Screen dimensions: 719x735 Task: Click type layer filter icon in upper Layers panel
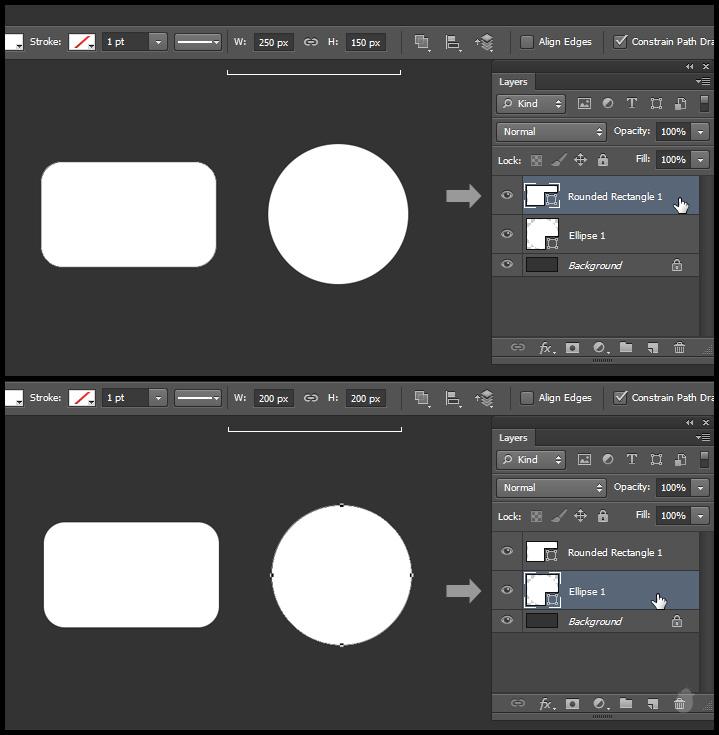click(x=632, y=104)
